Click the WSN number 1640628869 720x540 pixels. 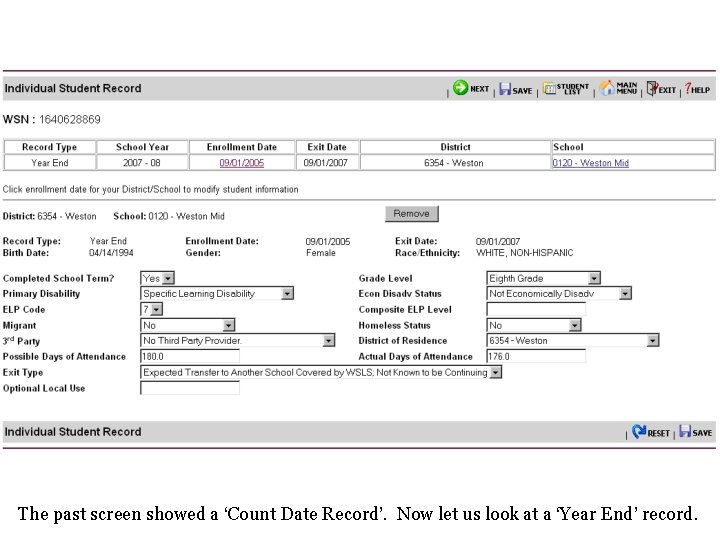[x=70, y=120]
